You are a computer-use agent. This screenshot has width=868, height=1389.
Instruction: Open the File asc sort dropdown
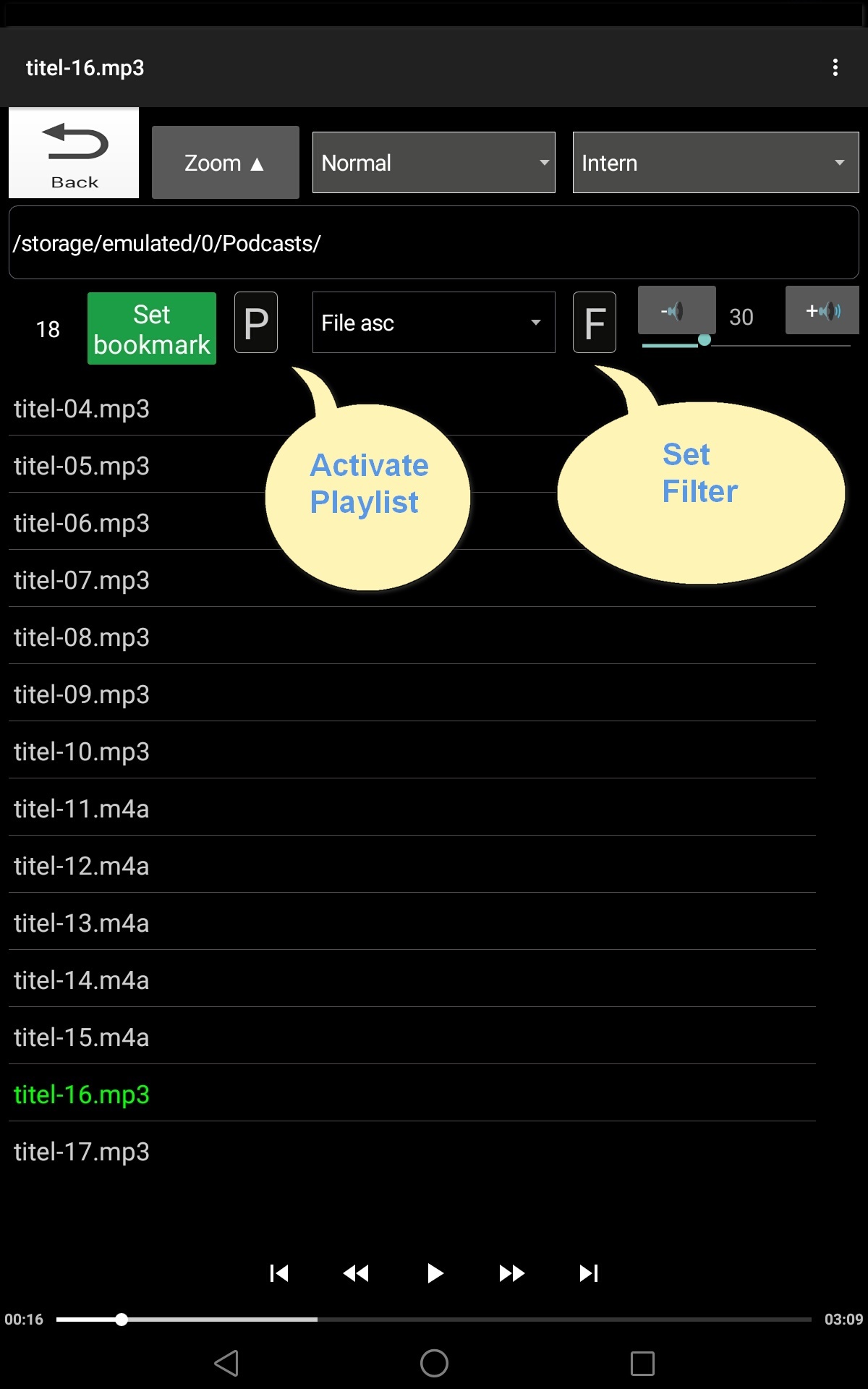(434, 323)
